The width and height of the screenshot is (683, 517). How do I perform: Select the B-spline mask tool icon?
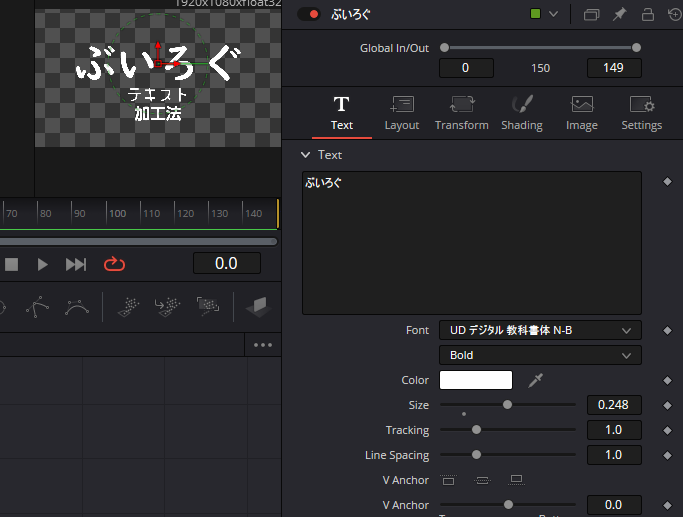[77, 307]
